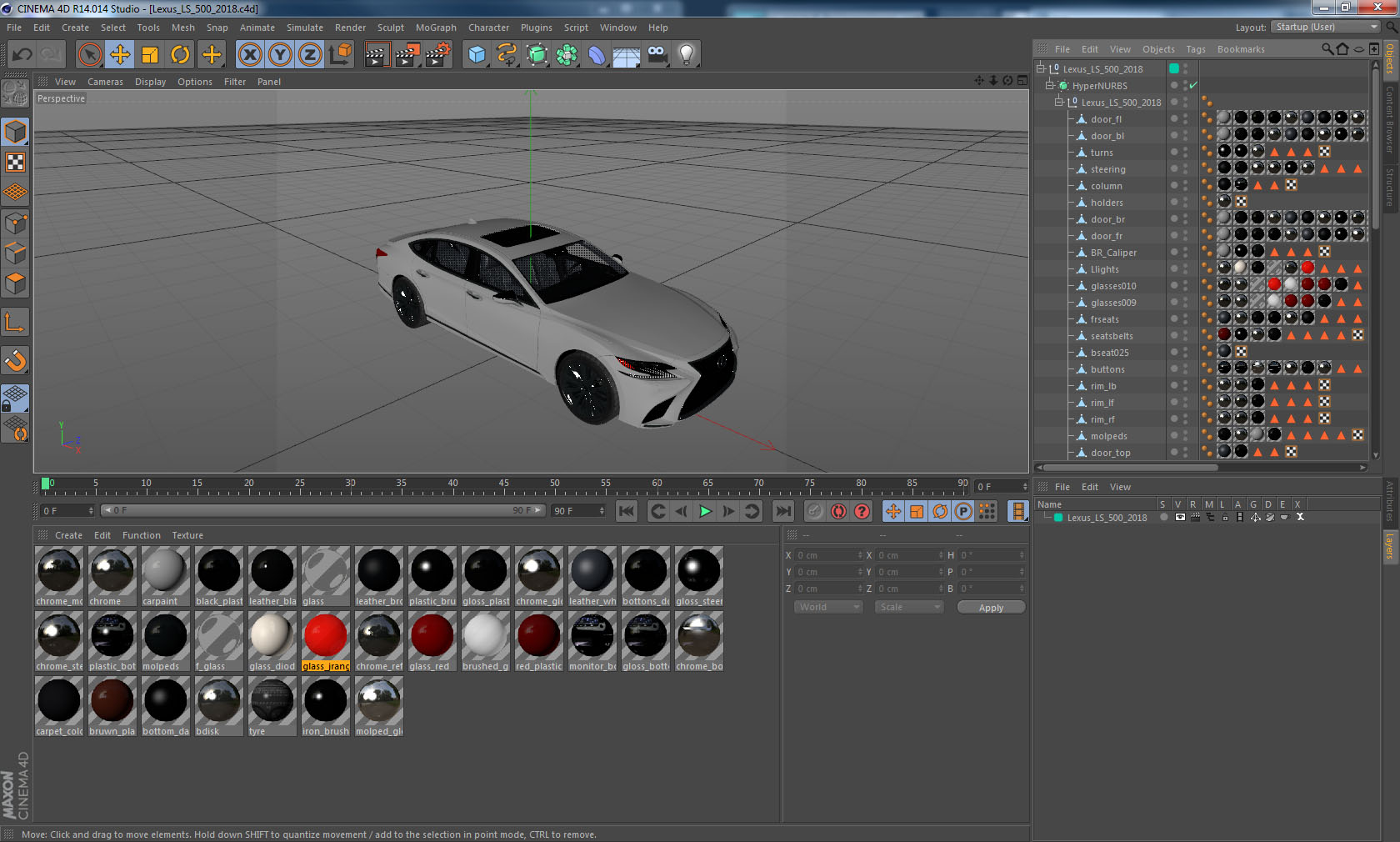Open the Simulate menu

click(x=305, y=28)
